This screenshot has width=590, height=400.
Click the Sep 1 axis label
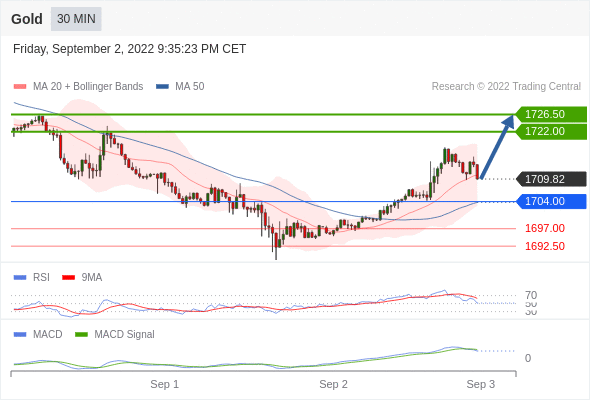point(164,384)
